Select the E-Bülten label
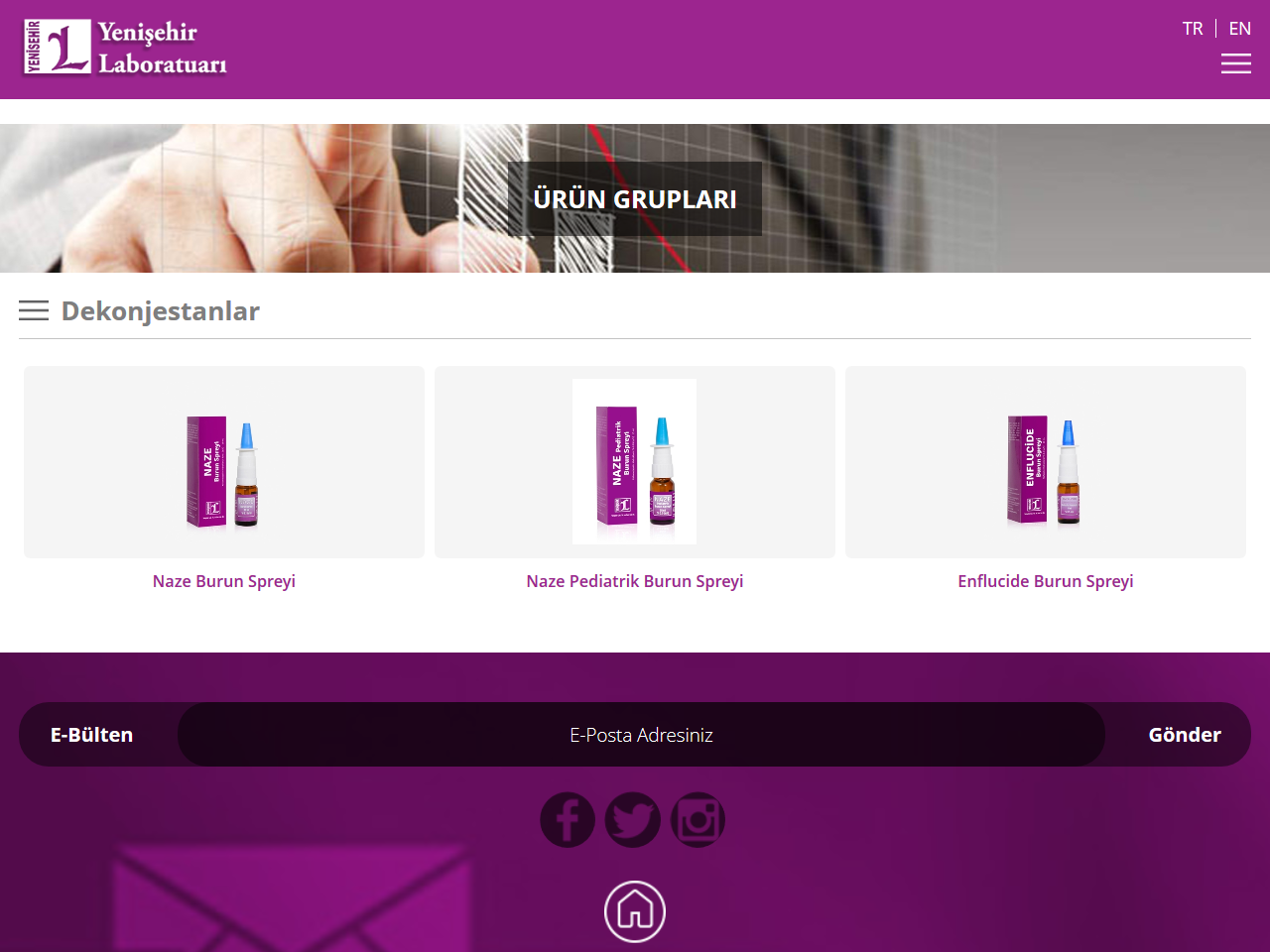The height and width of the screenshot is (952, 1270). 91,735
